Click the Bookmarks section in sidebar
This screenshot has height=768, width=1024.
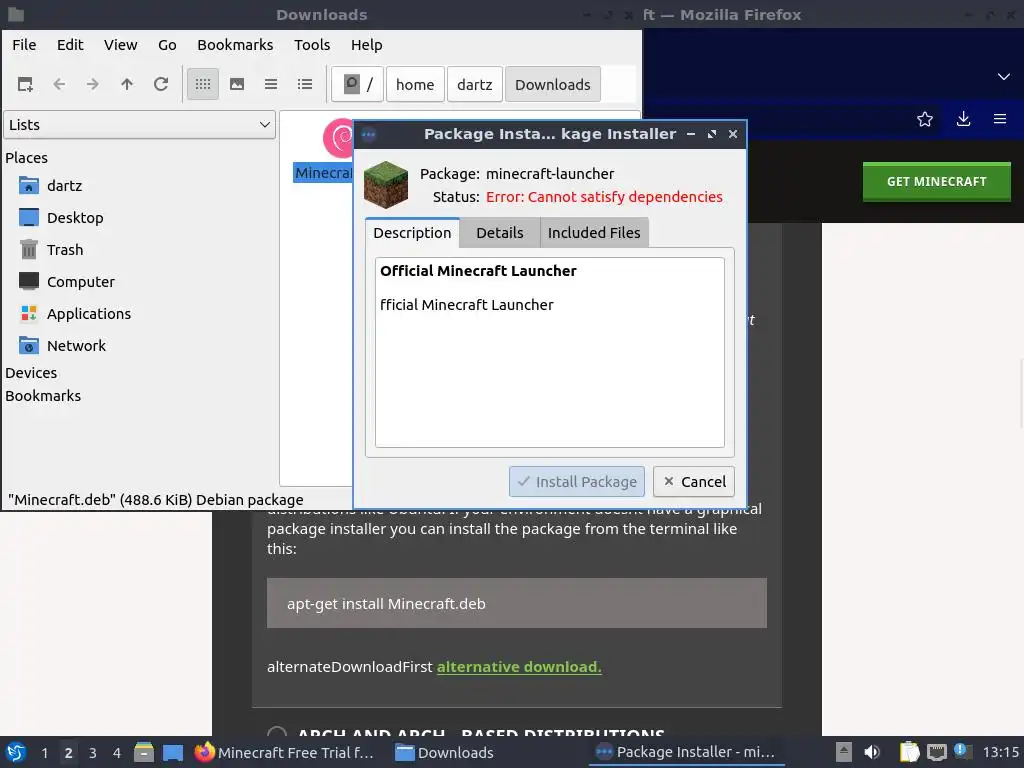[x=43, y=396]
